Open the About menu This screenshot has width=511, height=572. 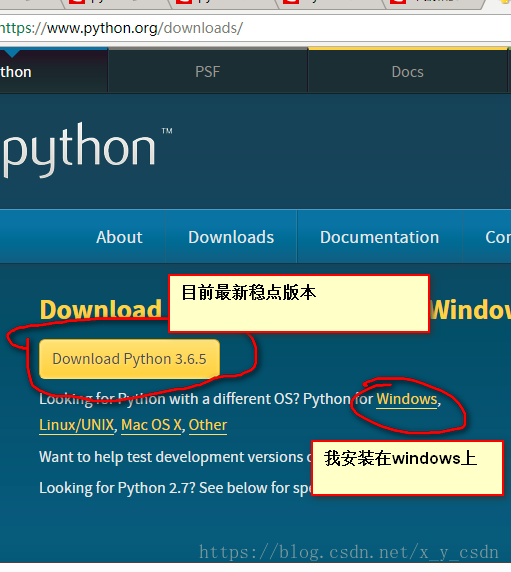click(119, 237)
